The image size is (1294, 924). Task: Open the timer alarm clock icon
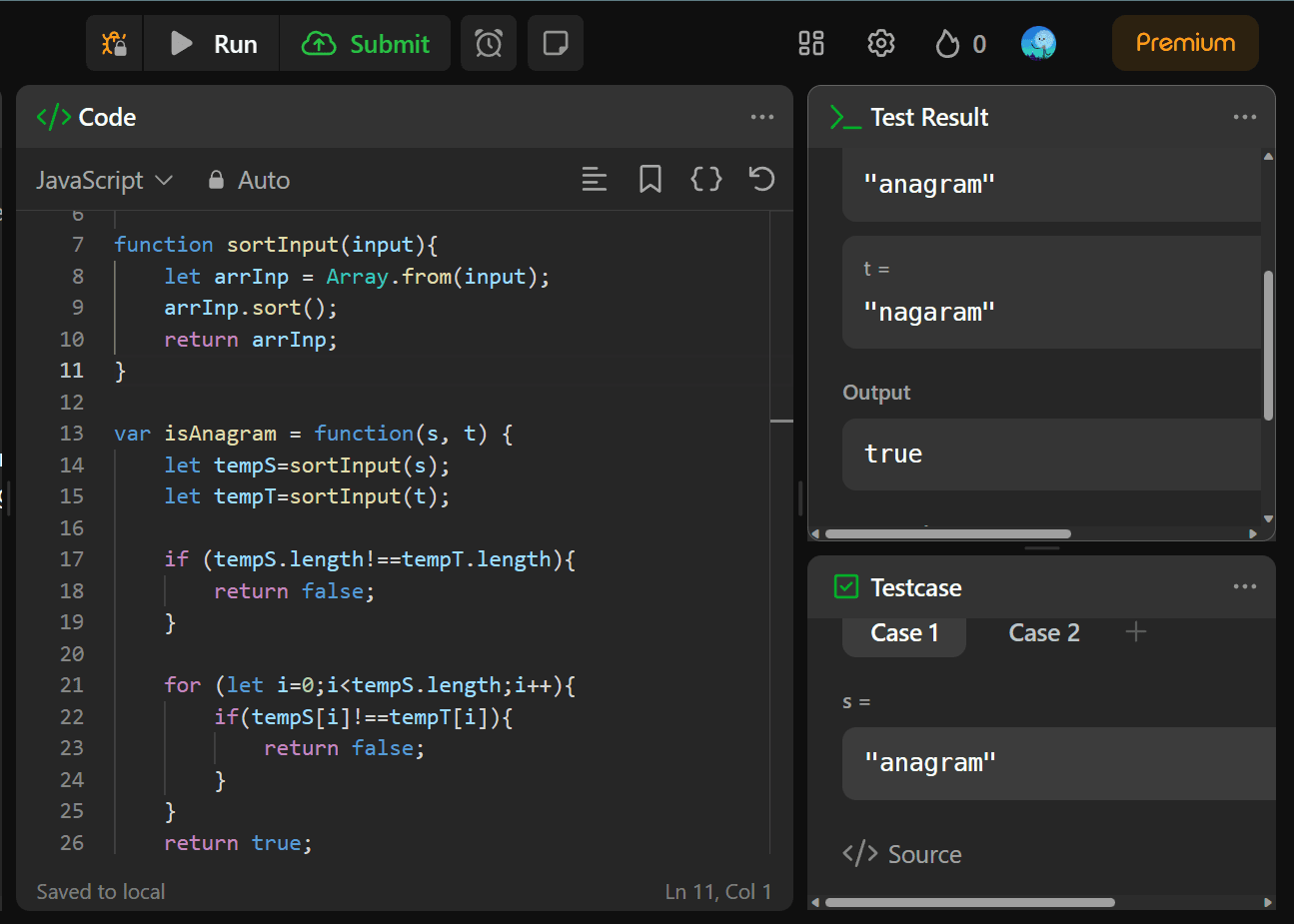pos(489,43)
